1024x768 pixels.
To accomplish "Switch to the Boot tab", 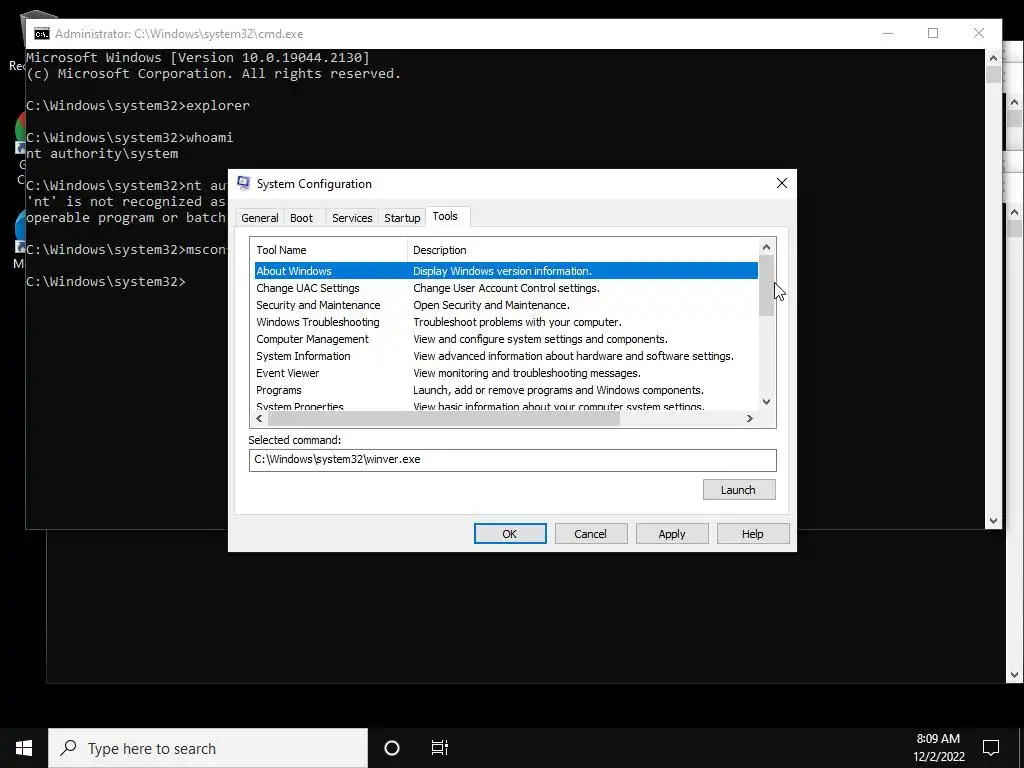I will click(302, 218).
